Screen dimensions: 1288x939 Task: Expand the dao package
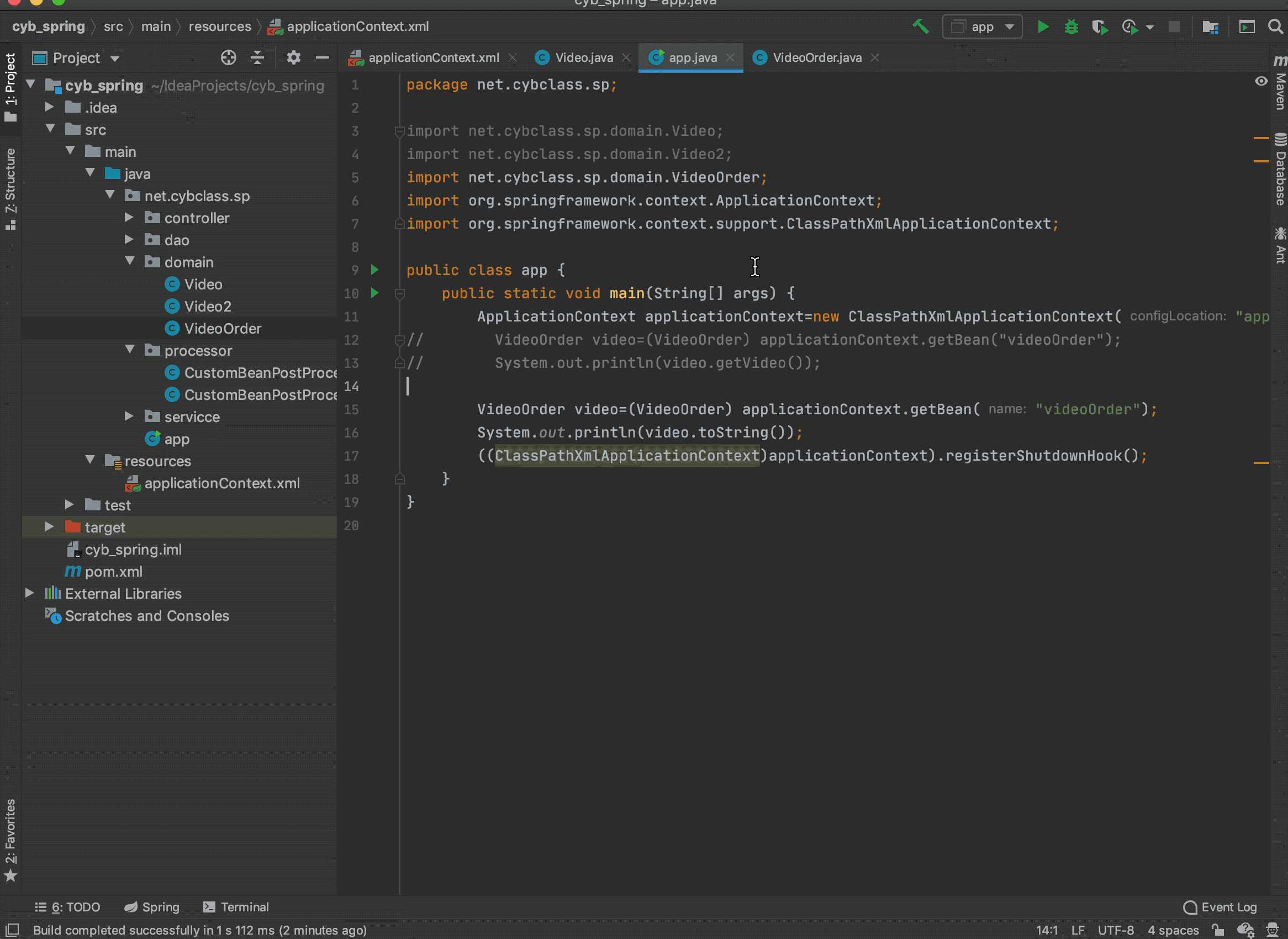(x=129, y=239)
